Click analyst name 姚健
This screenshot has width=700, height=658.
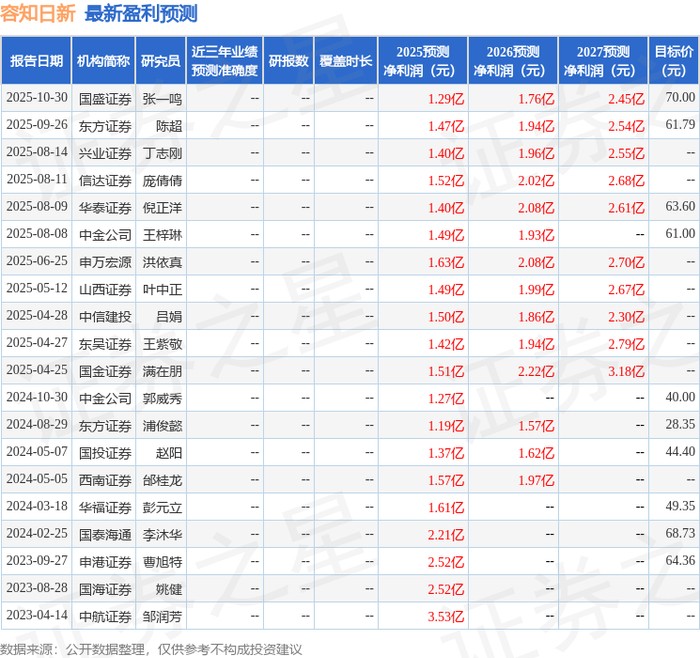[169, 589]
